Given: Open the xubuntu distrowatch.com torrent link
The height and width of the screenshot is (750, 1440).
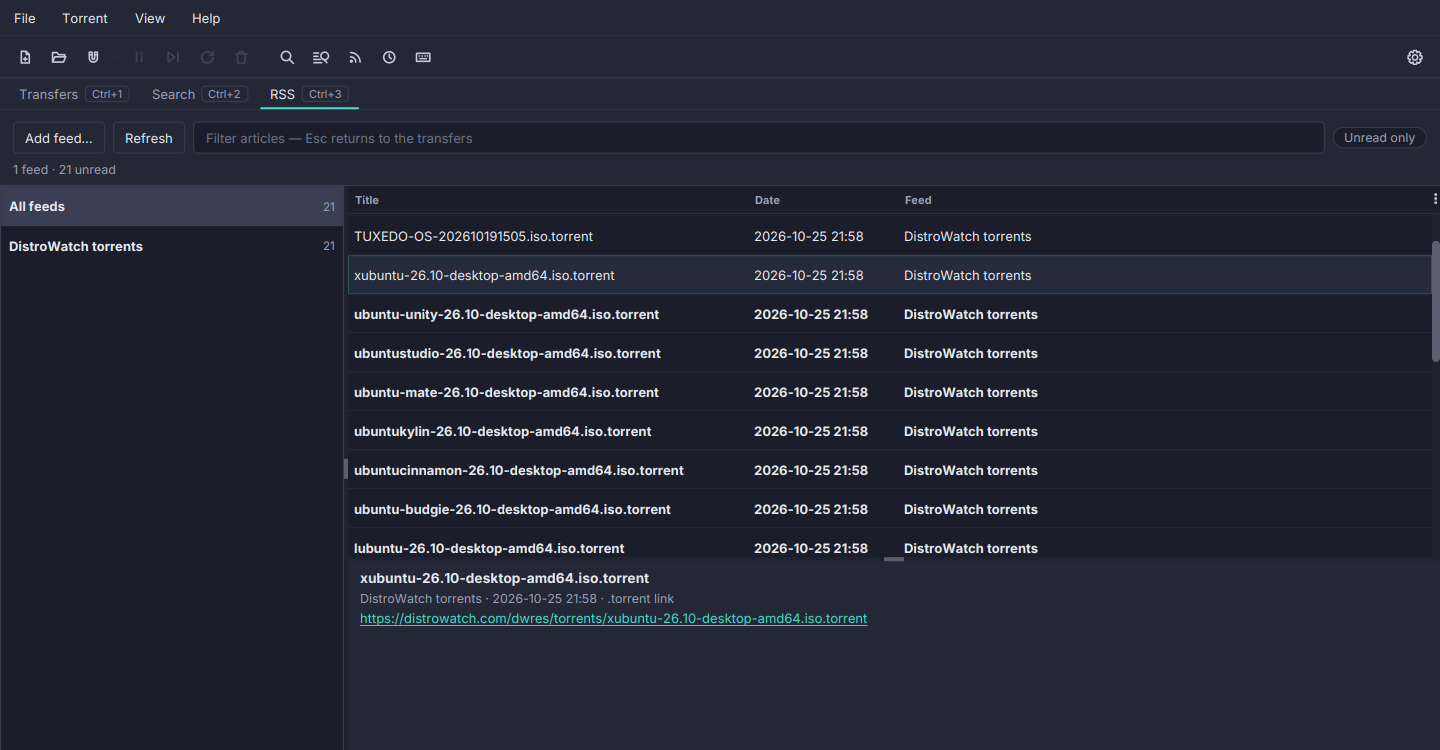Looking at the screenshot, I should tap(613, 618).
